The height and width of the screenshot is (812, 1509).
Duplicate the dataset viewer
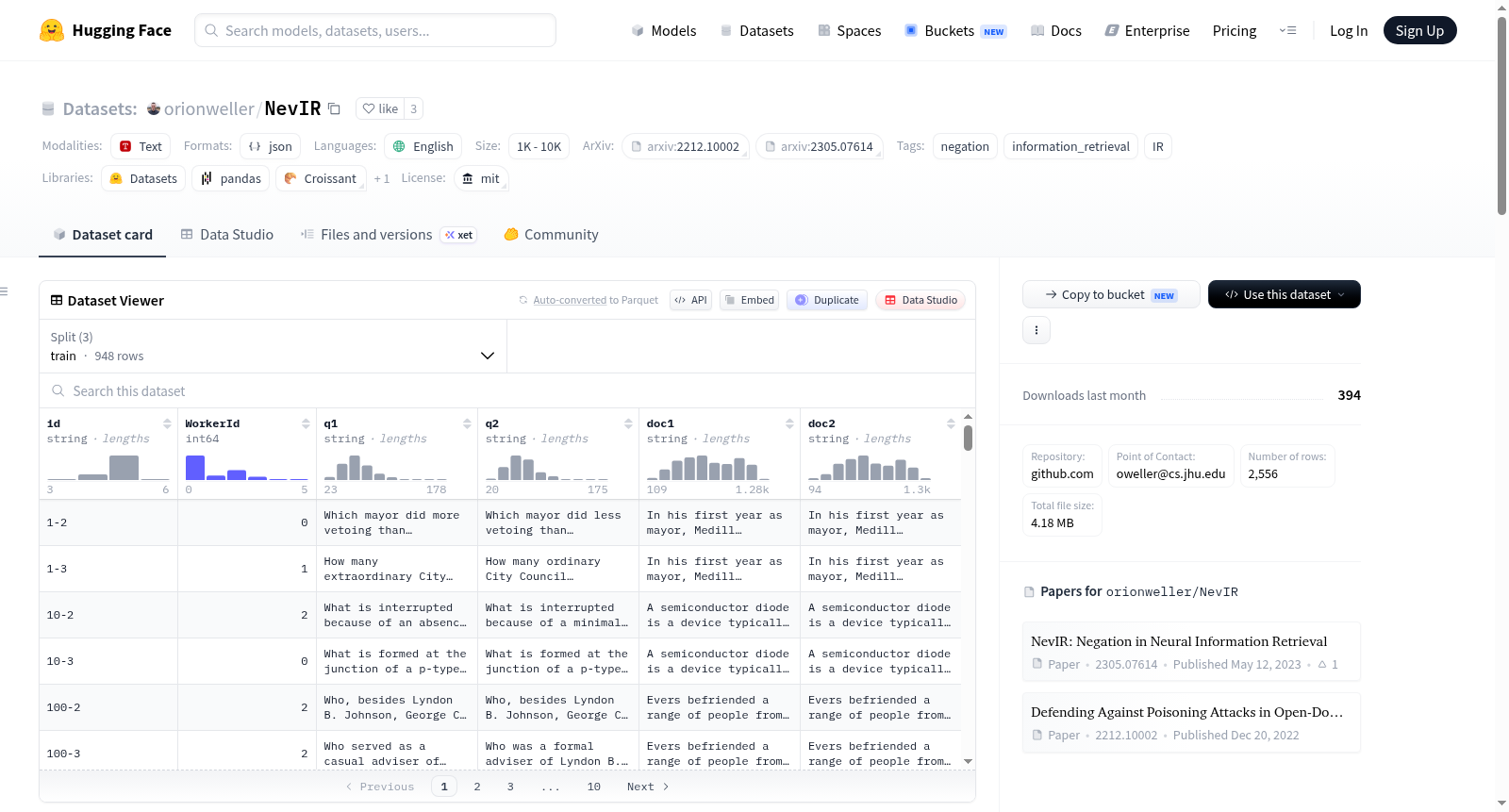pos(827,300)
